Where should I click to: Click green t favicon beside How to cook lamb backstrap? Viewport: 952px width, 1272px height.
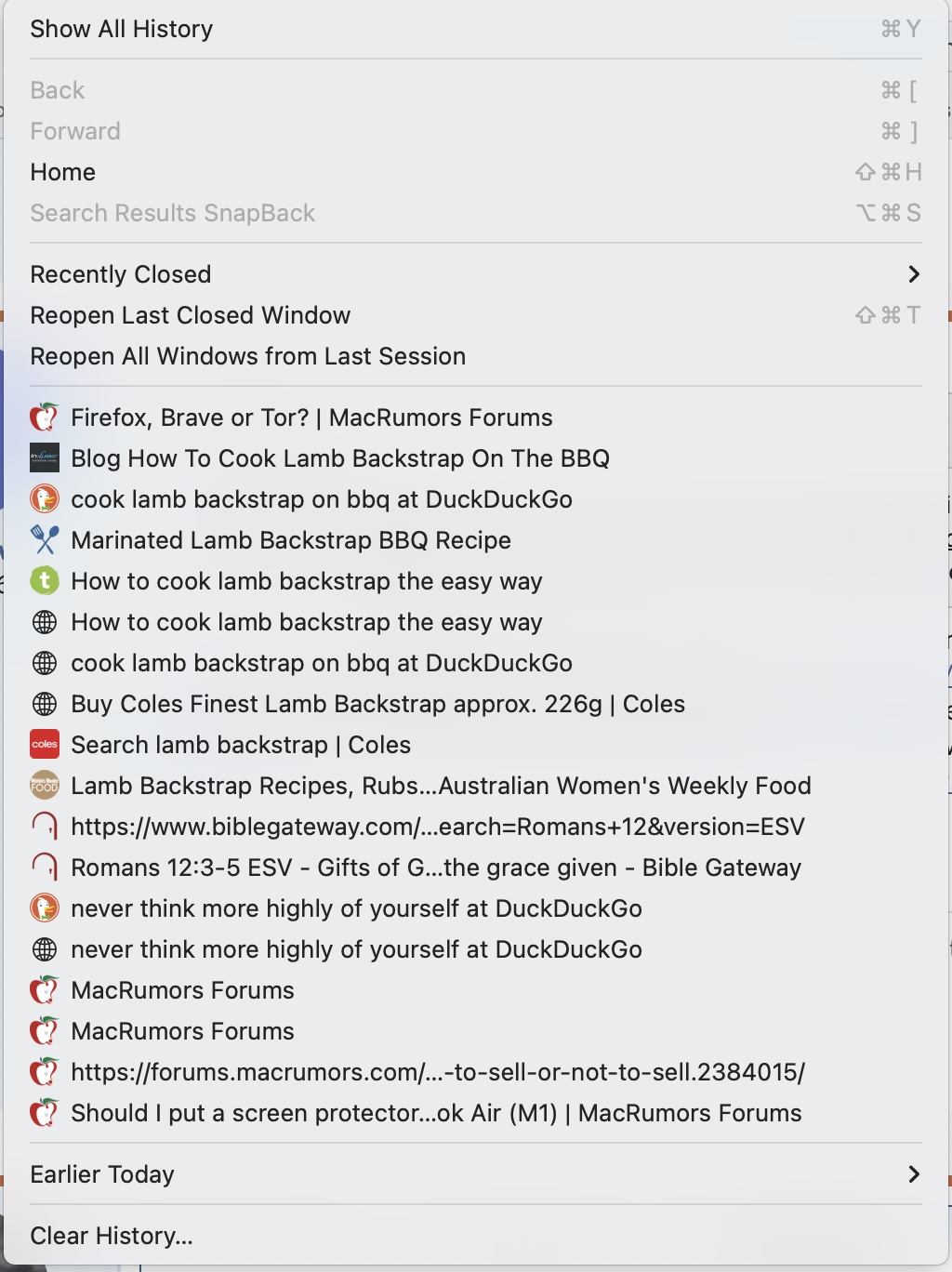[45, 581]
